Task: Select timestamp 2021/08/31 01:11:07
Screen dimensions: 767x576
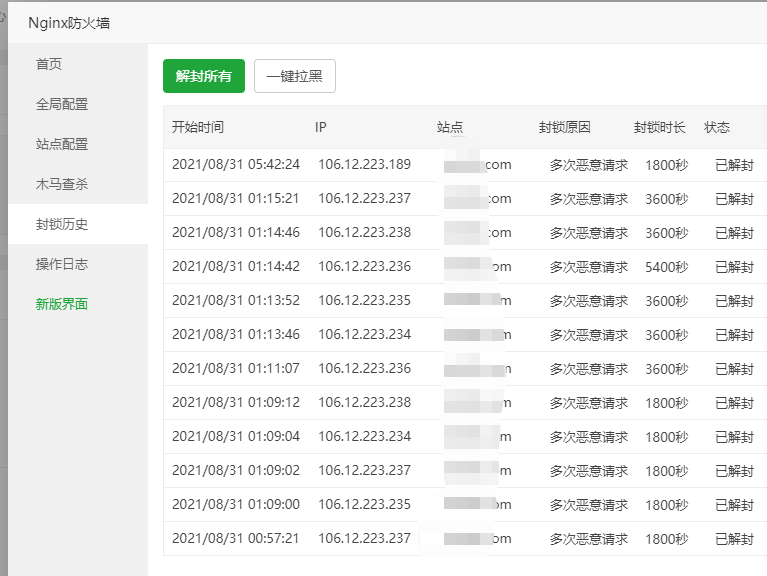Action: [236, 368]
